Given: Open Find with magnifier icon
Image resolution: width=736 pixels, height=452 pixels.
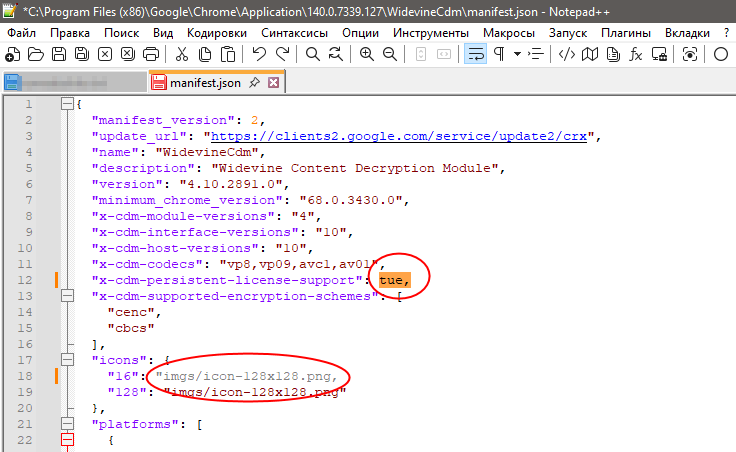Looking at the screenshot, I should pos(313,54).
